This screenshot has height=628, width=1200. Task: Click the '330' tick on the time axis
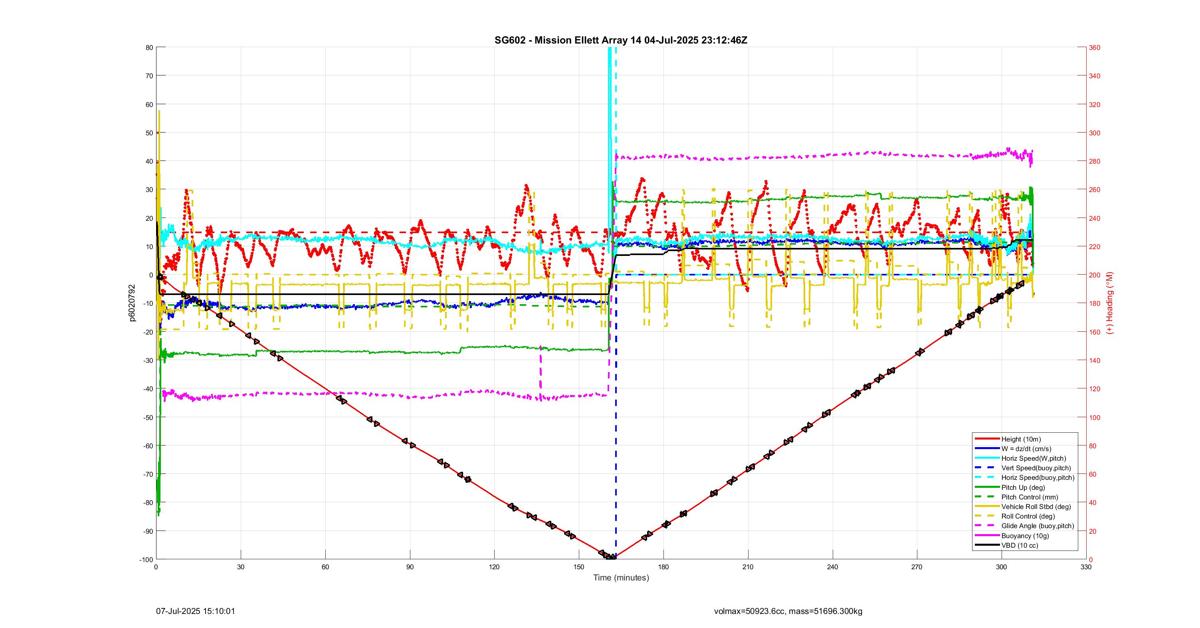click(1086, 567)
